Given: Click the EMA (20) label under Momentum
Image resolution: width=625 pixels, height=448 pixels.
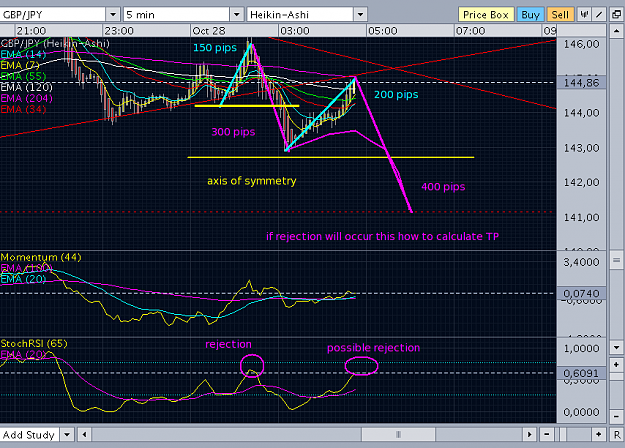Looking at the screenshot, I should pyautogui.click(x=23, y=279).
